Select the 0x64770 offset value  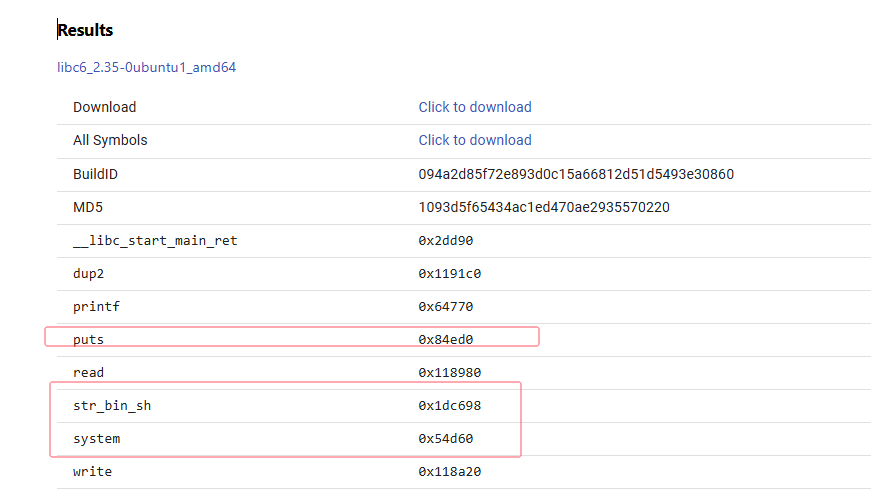446,306
